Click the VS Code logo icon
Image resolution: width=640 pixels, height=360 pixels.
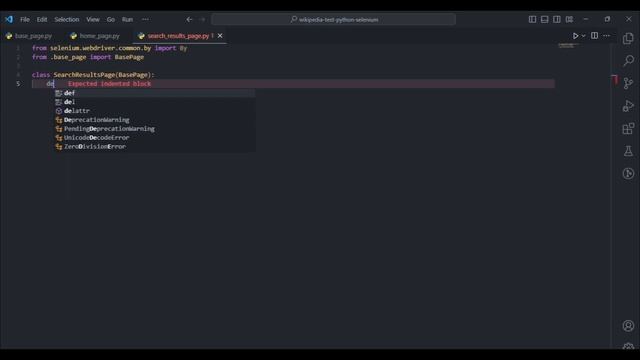tap(9, 19)
